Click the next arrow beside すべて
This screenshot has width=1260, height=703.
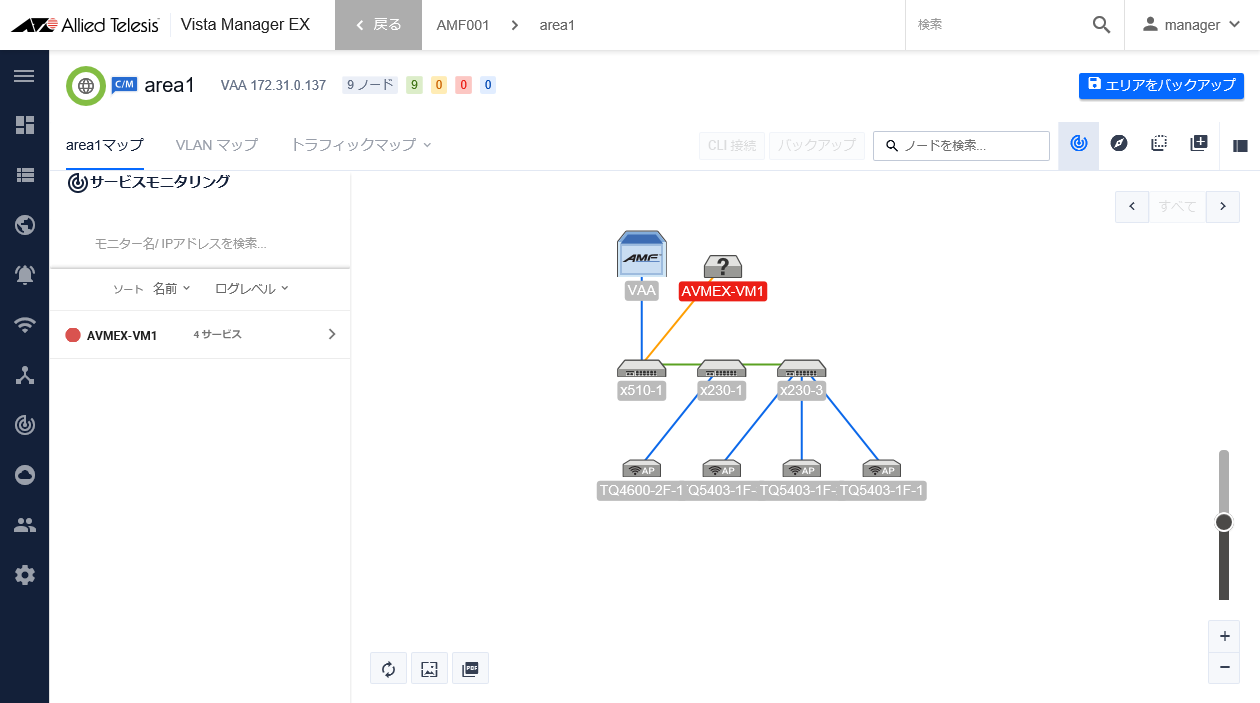pyautogui.click(x=1222, y=206)
